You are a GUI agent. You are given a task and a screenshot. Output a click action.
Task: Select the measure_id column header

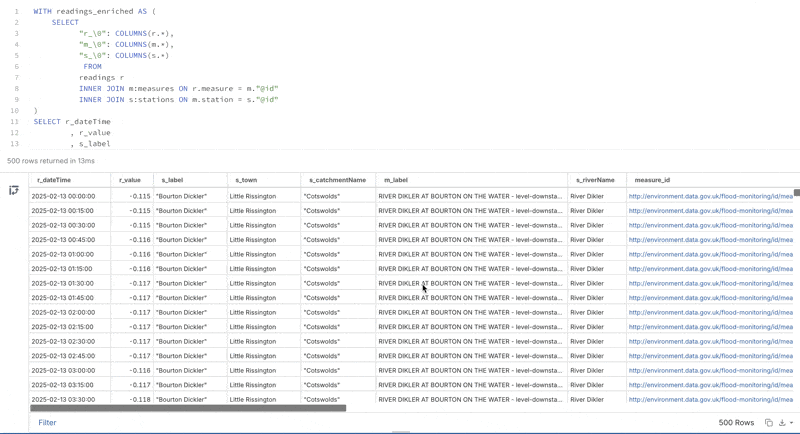click(652, 180)
